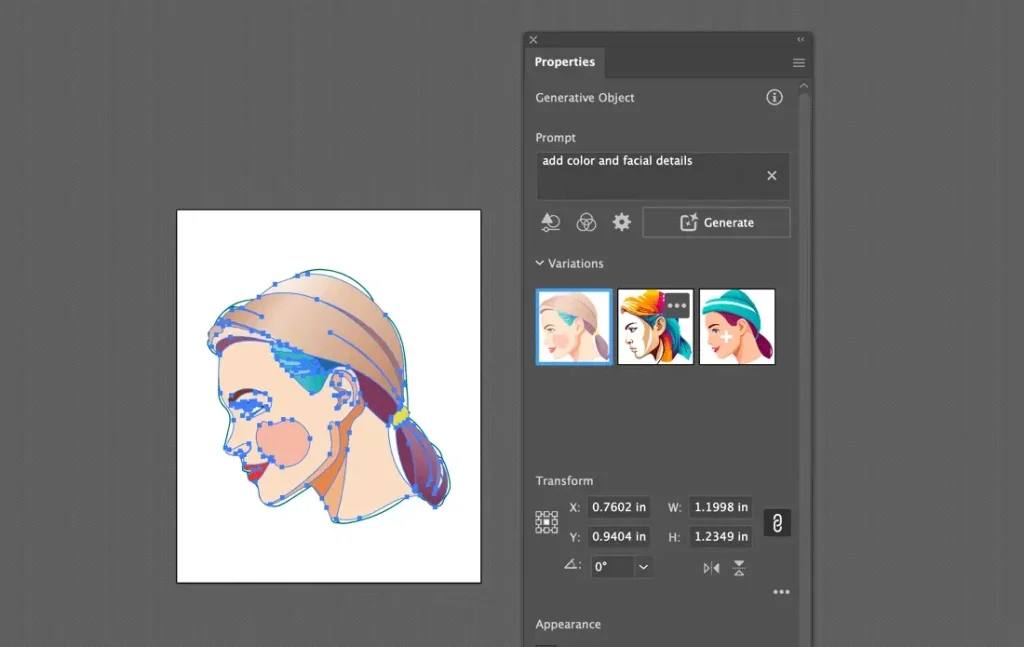Select the transform reference point grid
The image size is (1024, 647).
547,522
